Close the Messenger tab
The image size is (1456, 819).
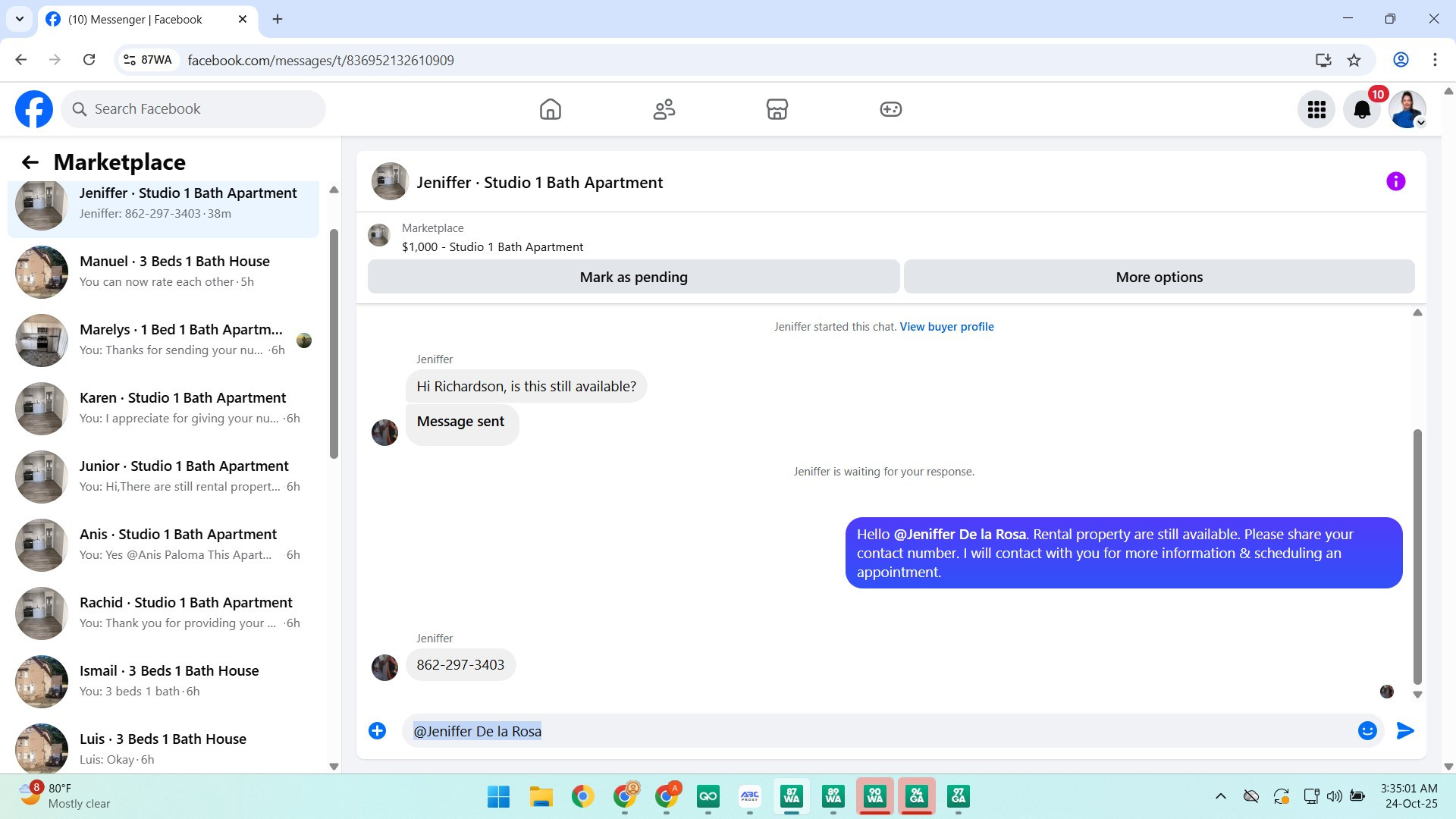(x=243, y=19)
